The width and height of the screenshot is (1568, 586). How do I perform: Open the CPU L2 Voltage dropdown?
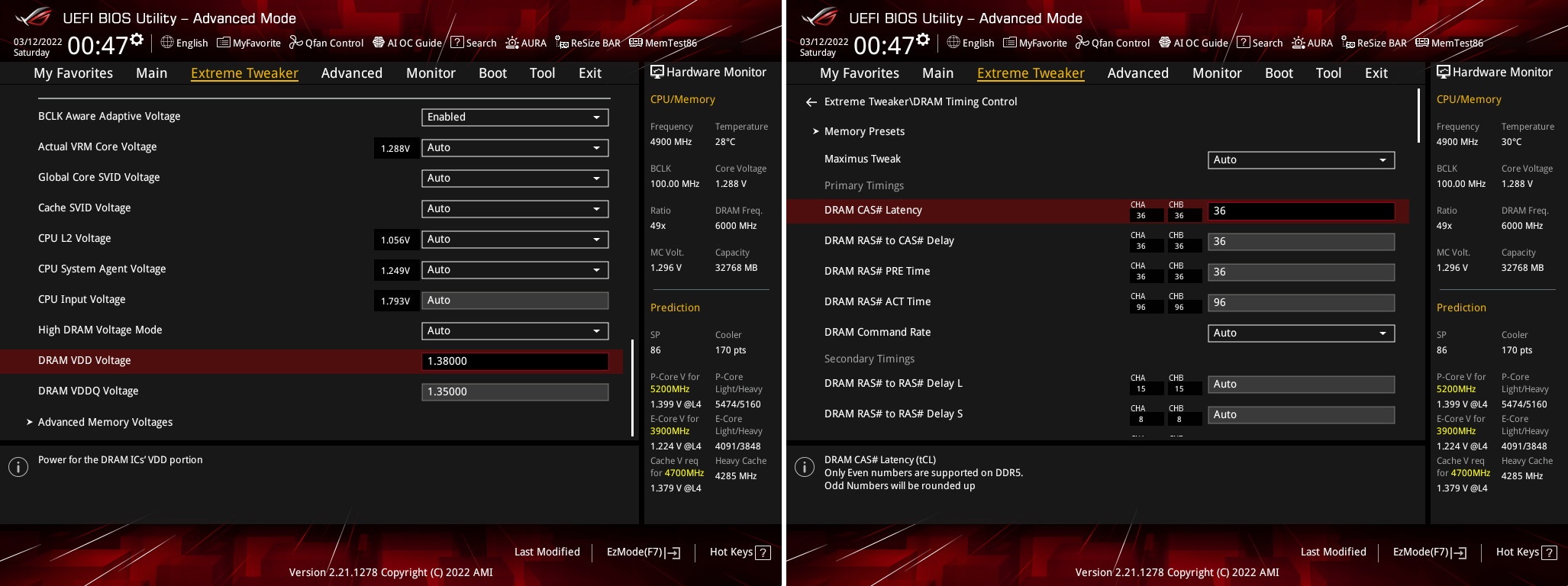(515, 239)
